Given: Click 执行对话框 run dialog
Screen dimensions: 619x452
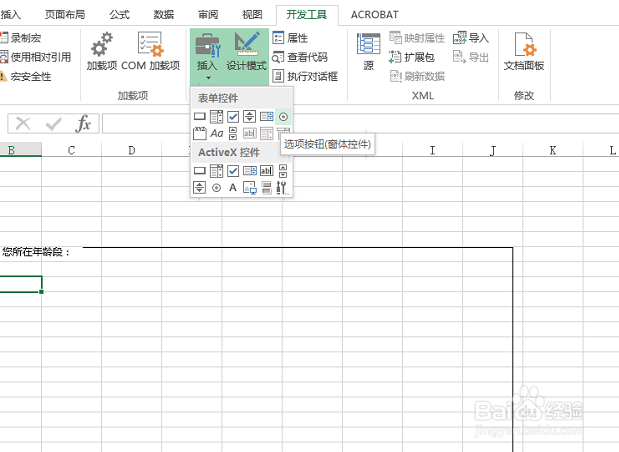Looking at the screenshot, I should (x=305, y=76).
